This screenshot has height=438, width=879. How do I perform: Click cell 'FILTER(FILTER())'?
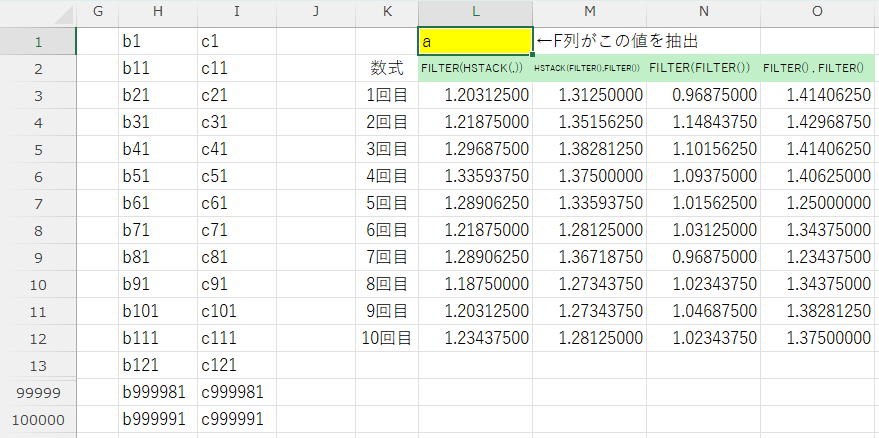[704, 68]
